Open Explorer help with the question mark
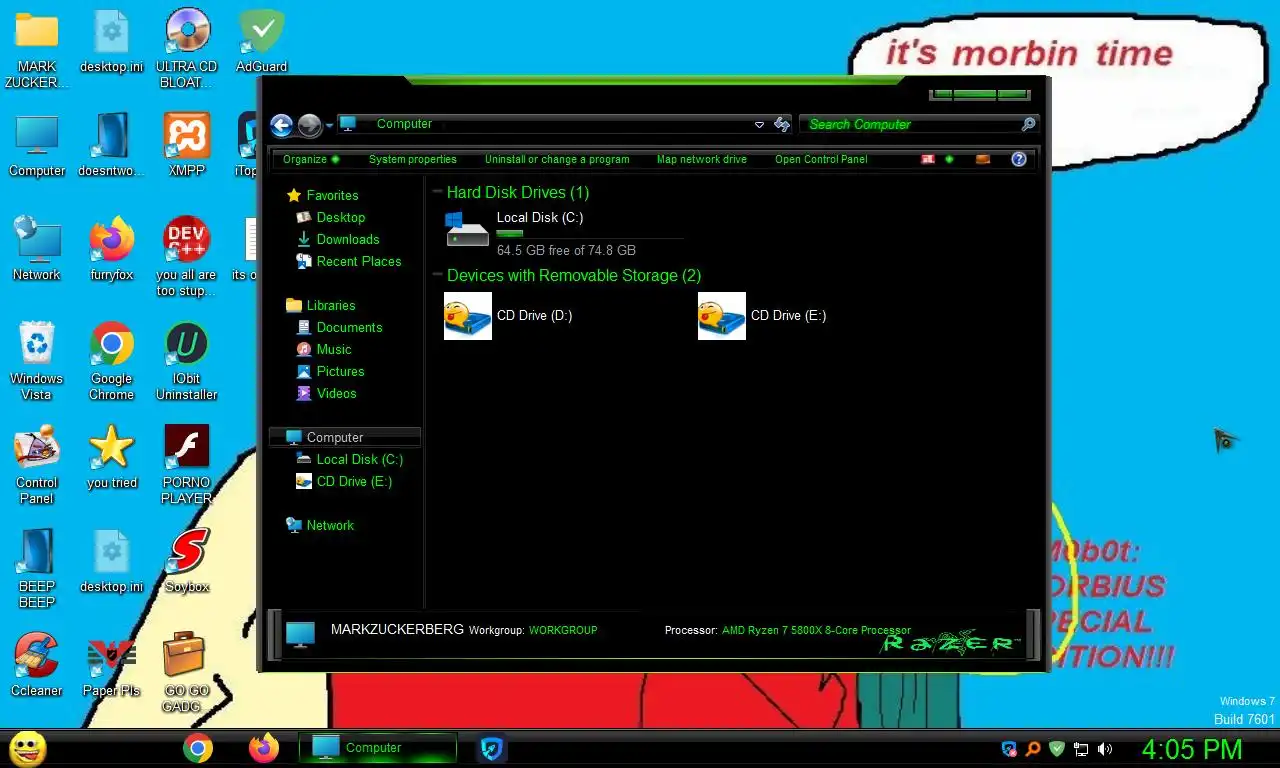1280x768 pixels. pos(1019,159)
